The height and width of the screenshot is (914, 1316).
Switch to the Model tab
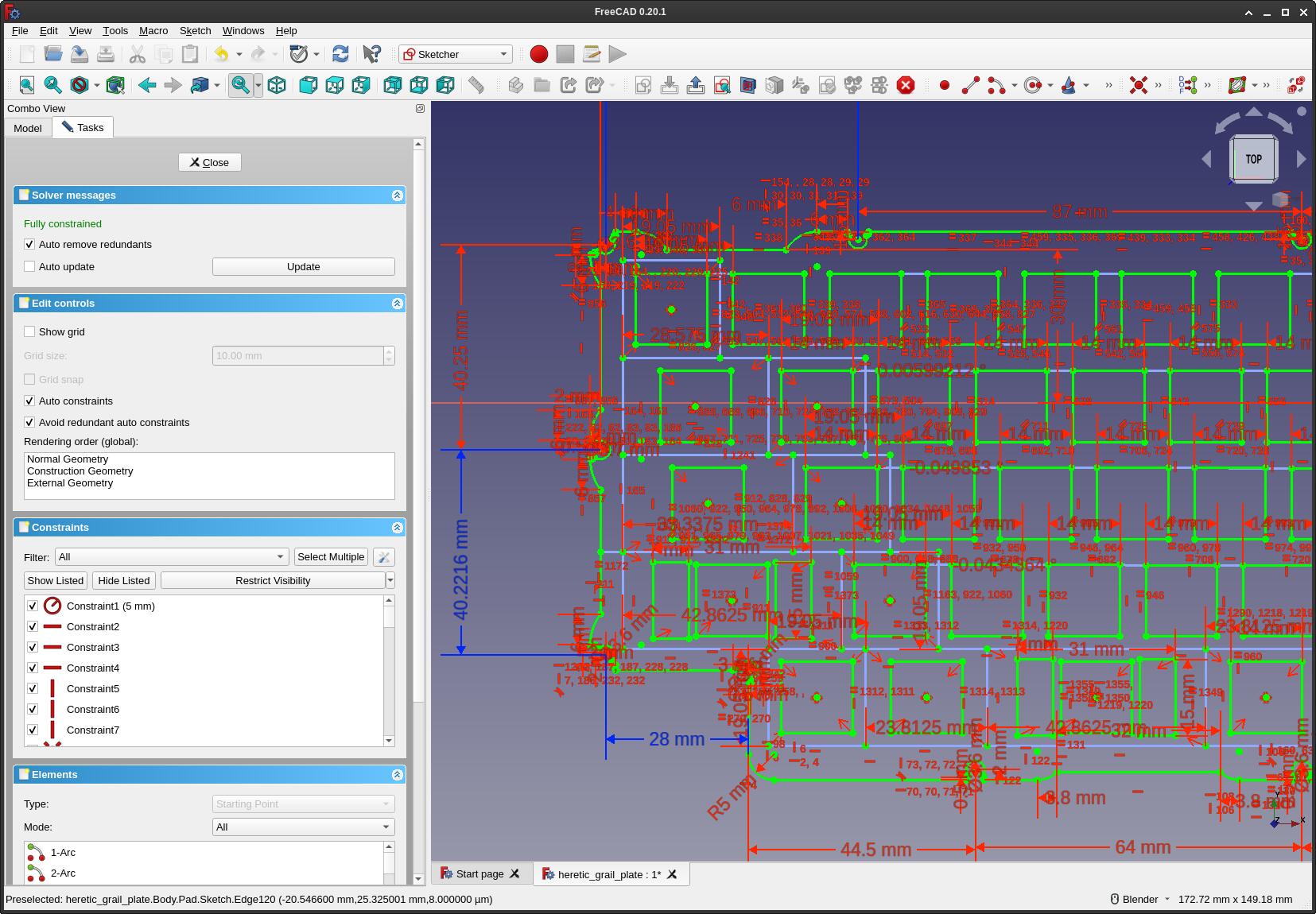28,128
